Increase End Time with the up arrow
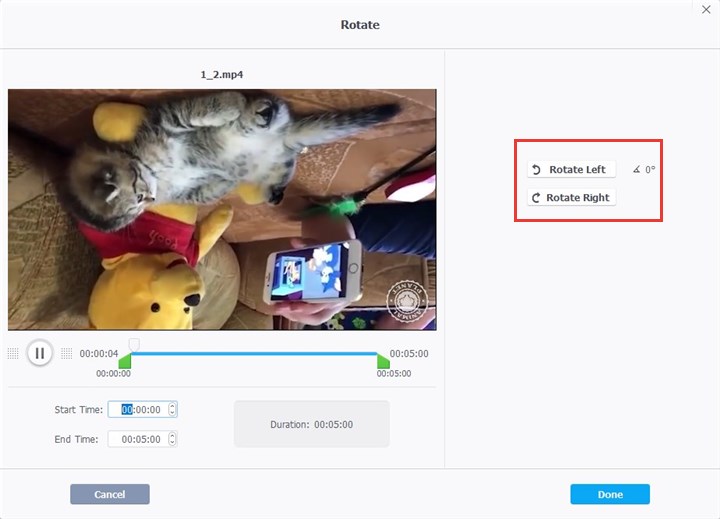720x519 pixels. point(172,435)
